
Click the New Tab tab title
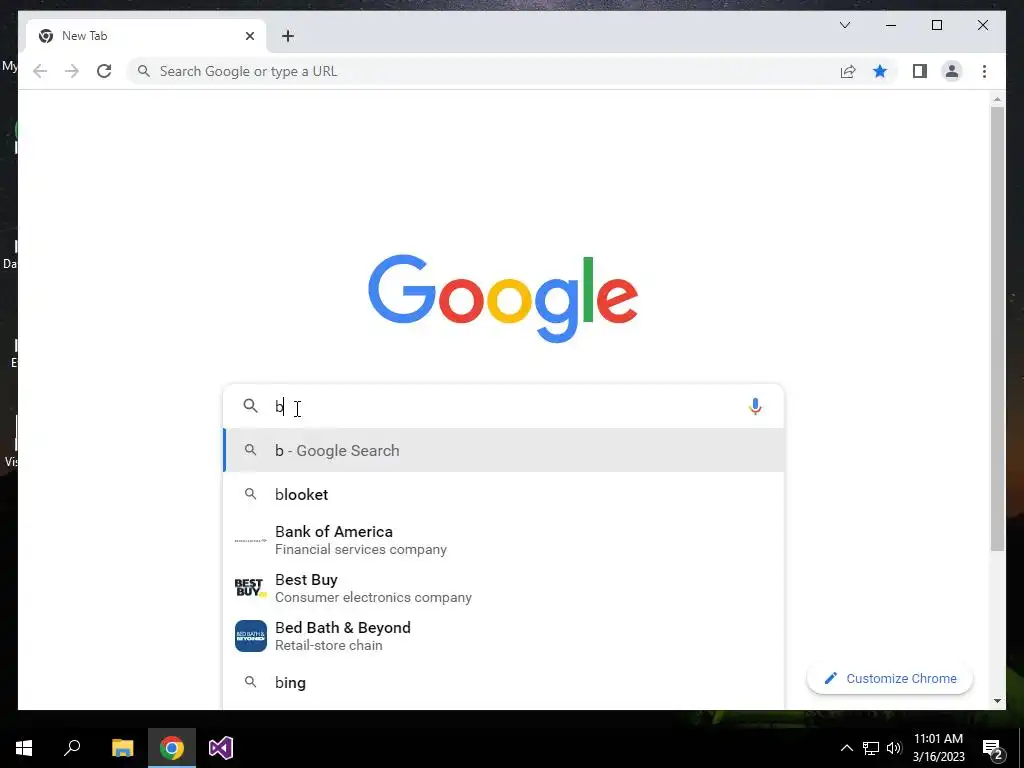click(x=84, y=36)
